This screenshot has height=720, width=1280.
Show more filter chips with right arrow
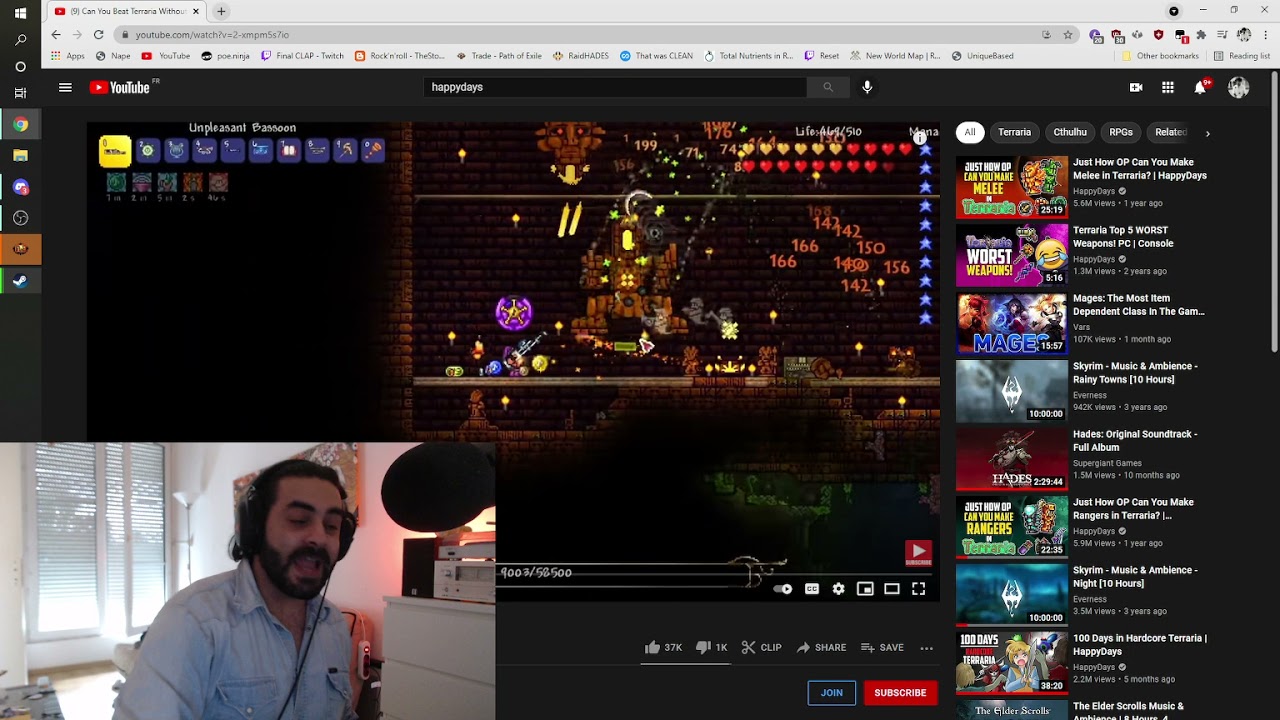click(1207, 132)
